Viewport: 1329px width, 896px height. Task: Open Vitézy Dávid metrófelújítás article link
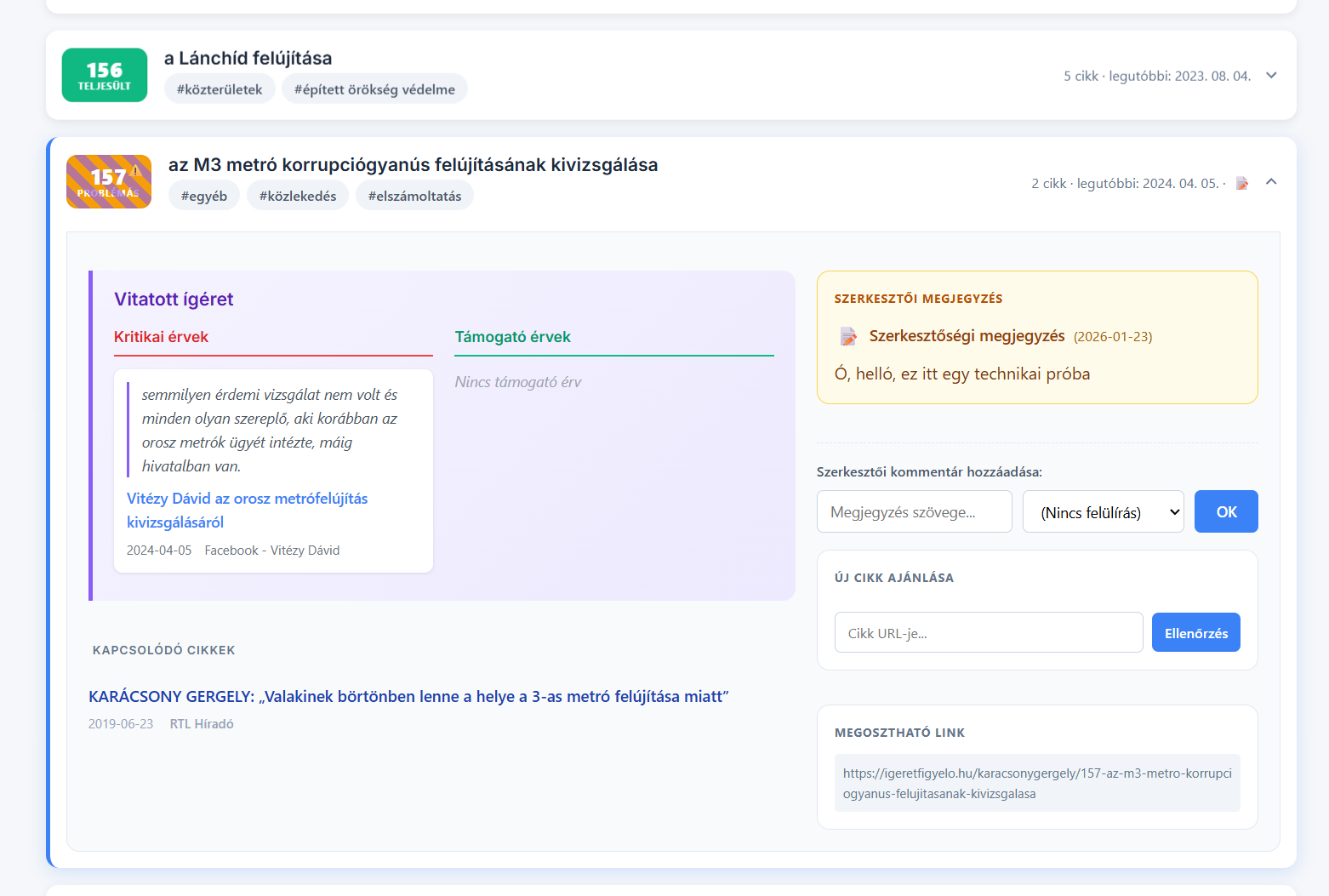[x=248, y=511]
